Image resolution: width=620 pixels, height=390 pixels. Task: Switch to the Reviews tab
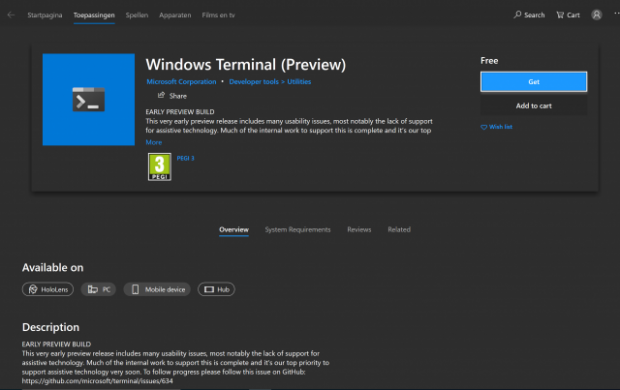click(x=359, y=229)
